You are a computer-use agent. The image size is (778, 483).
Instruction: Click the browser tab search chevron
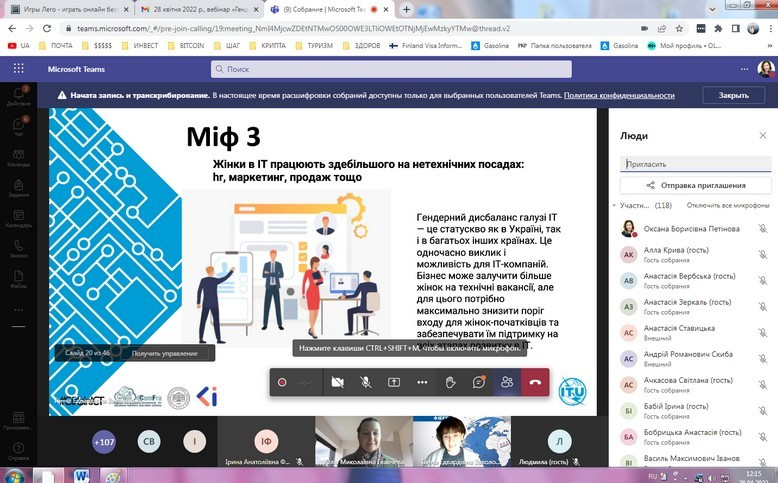click(712, 8)
